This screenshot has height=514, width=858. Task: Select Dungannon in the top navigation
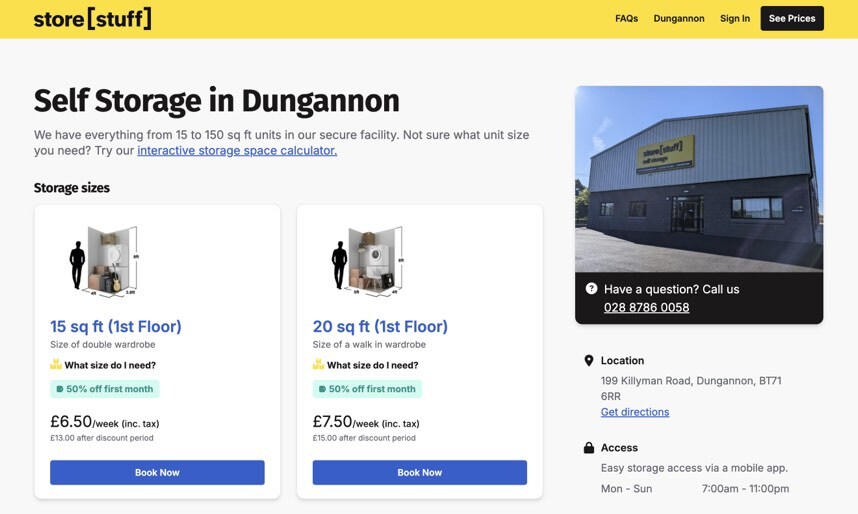pos(679,19)
